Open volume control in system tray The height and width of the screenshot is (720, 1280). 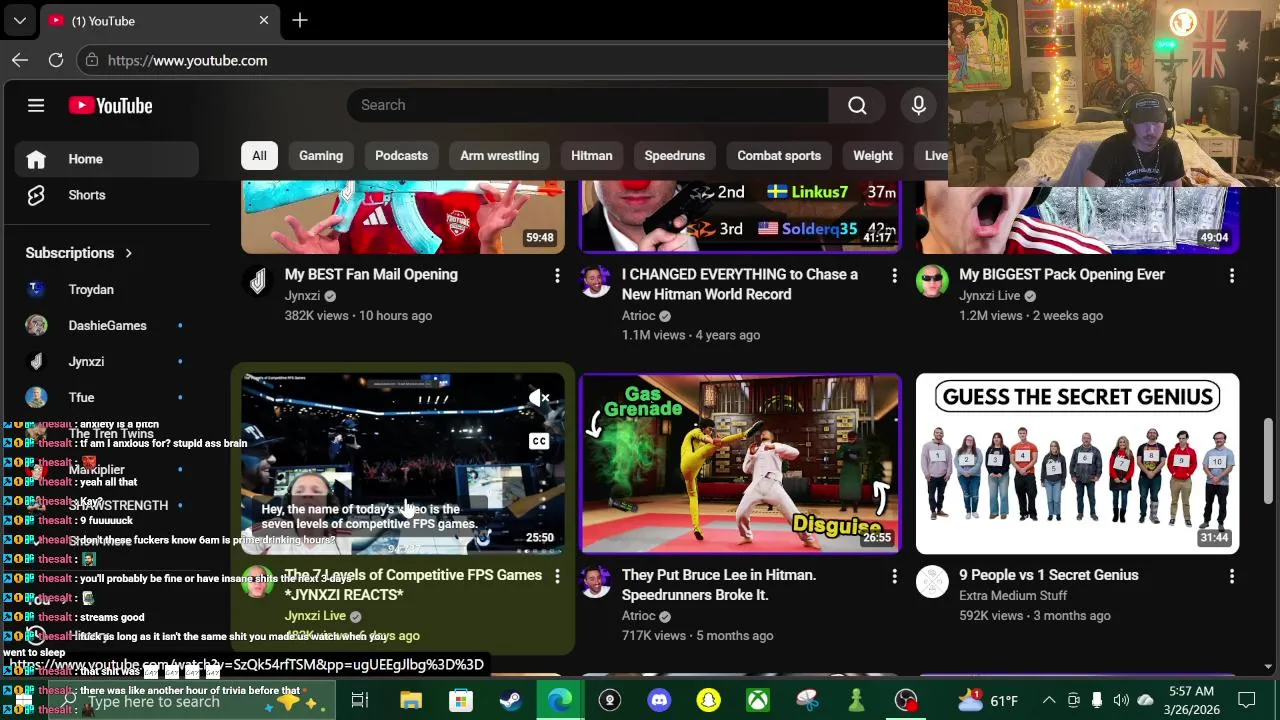point(1121,700)
